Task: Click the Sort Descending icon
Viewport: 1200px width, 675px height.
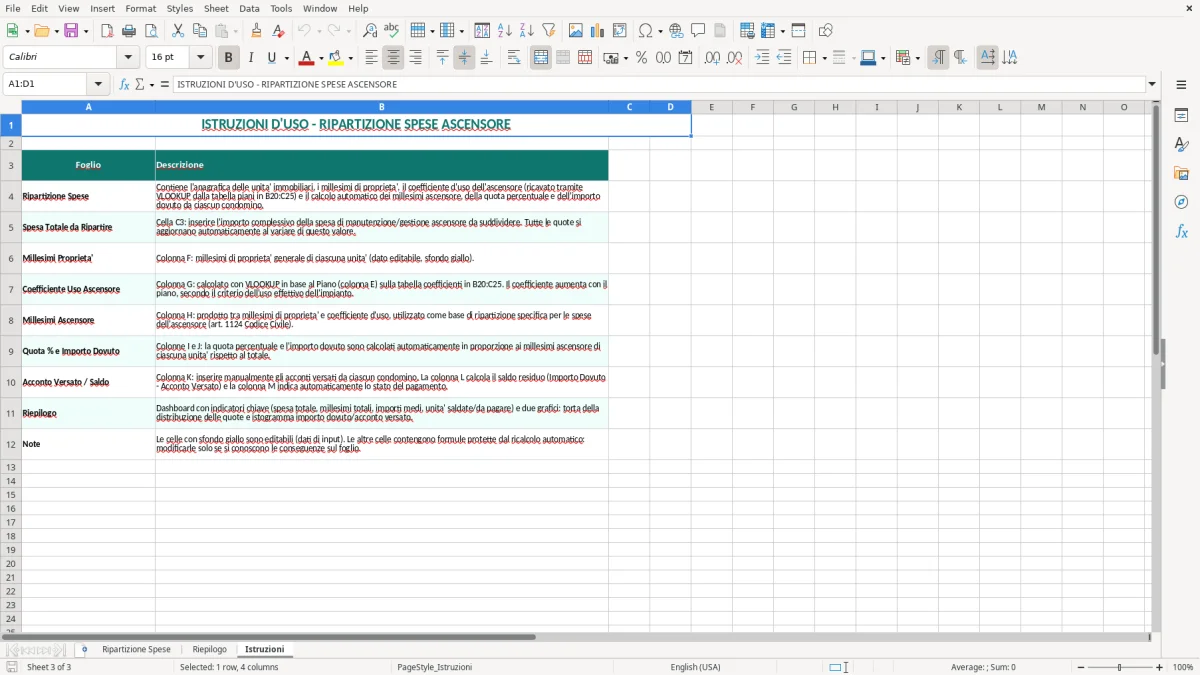Action: tap(527, 31)
